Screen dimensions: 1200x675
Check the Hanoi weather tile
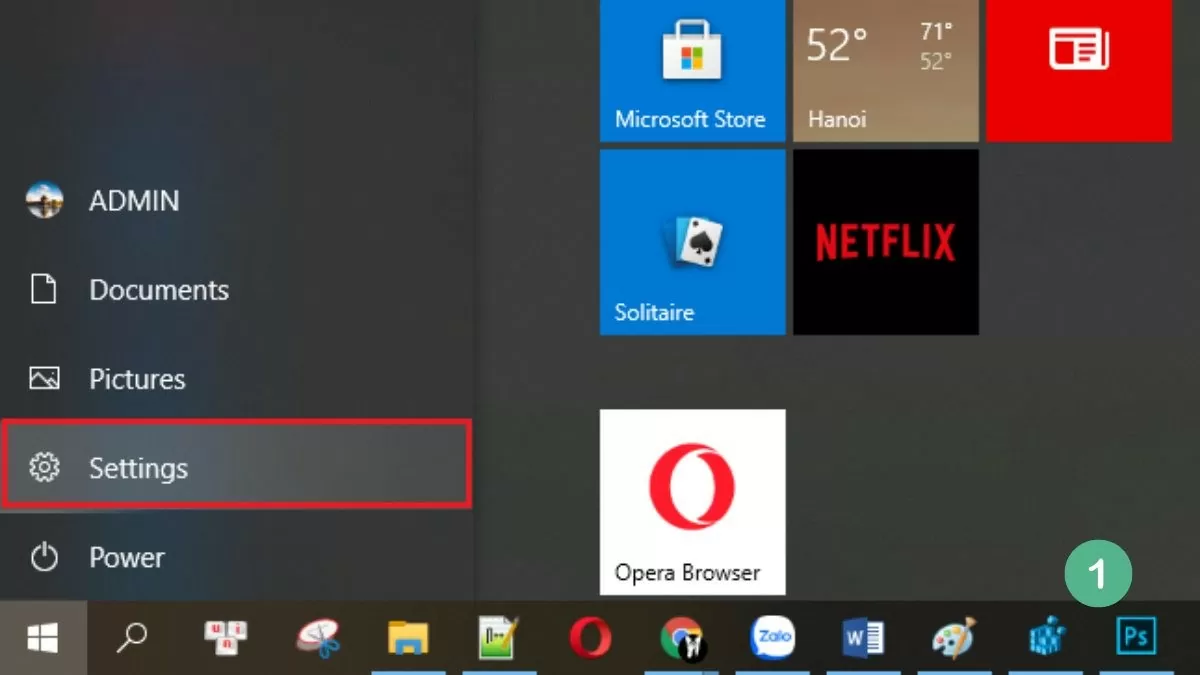[884, 70]
